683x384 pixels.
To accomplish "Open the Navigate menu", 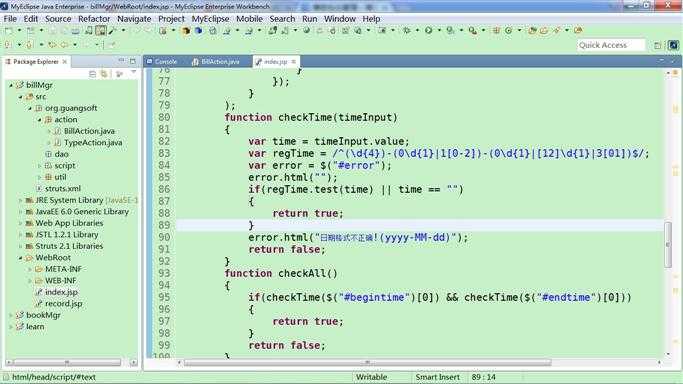I will pos(134,19).
